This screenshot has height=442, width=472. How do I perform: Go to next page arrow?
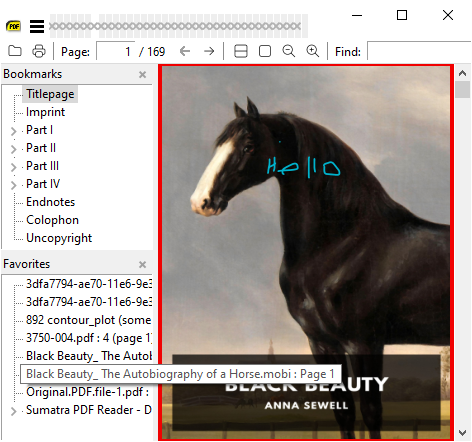(x=209, y=51)
